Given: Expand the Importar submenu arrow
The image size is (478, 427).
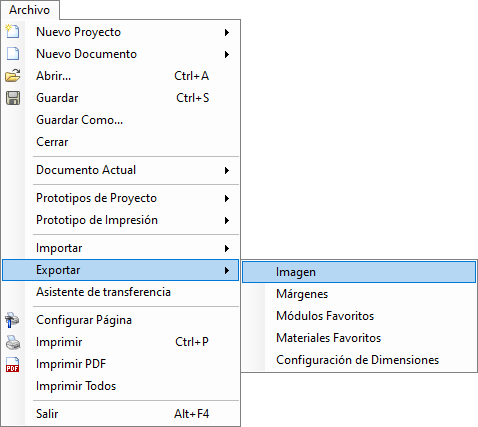Looking at the screenshot, I should 227,248.
